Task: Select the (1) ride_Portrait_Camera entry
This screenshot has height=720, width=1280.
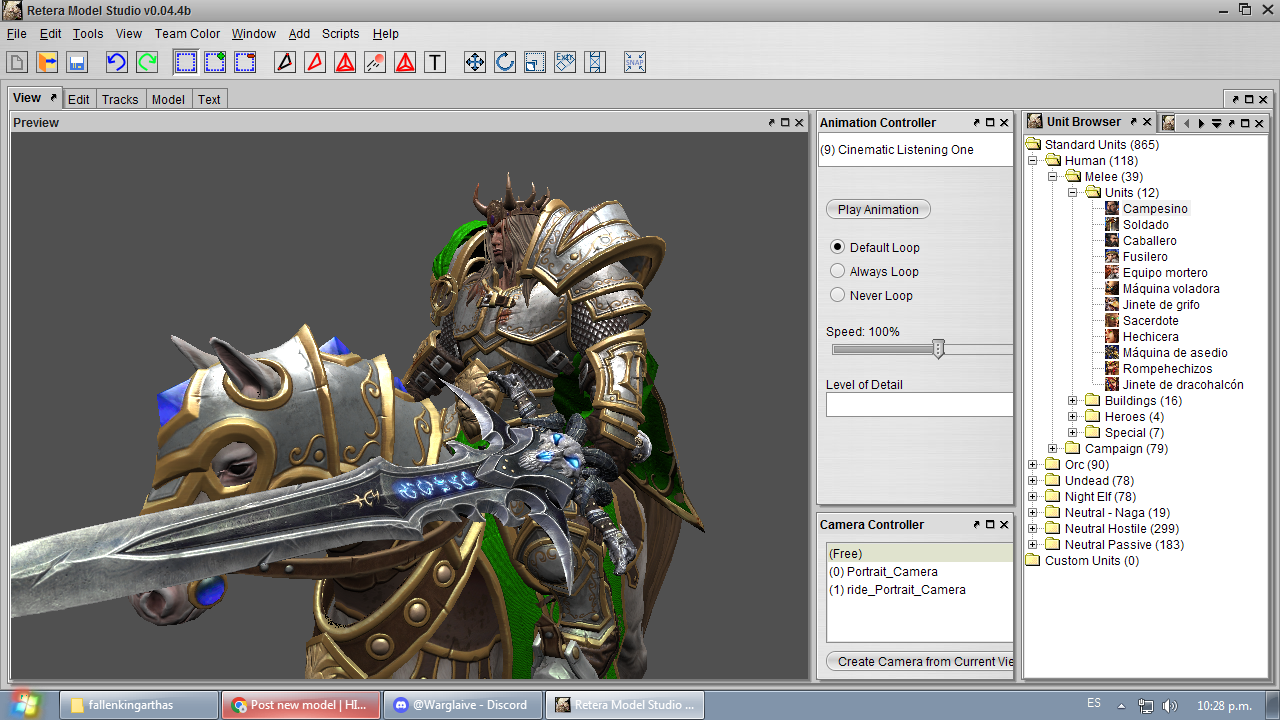Action: coord(919,590)
